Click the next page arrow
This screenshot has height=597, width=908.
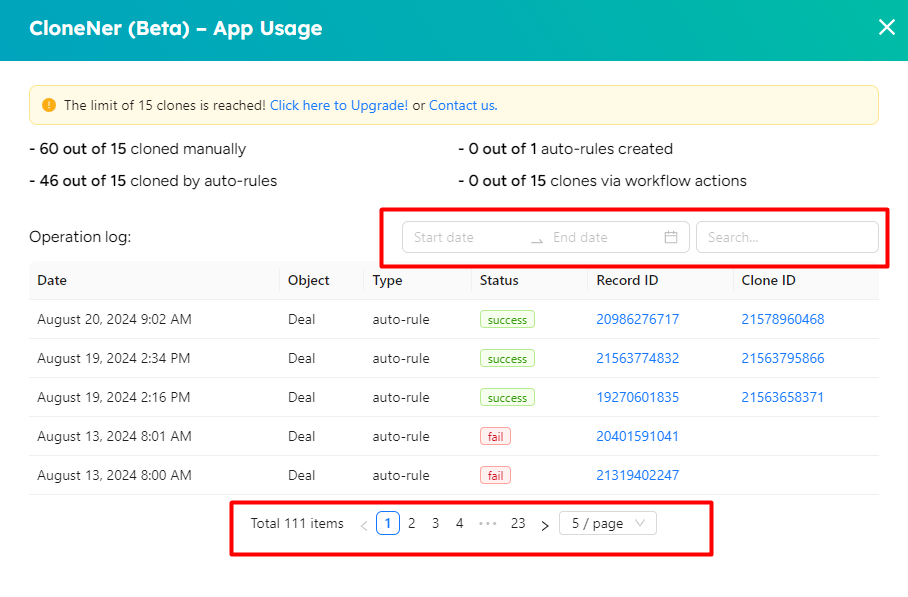pyautogui.click(x=545, y=525)
